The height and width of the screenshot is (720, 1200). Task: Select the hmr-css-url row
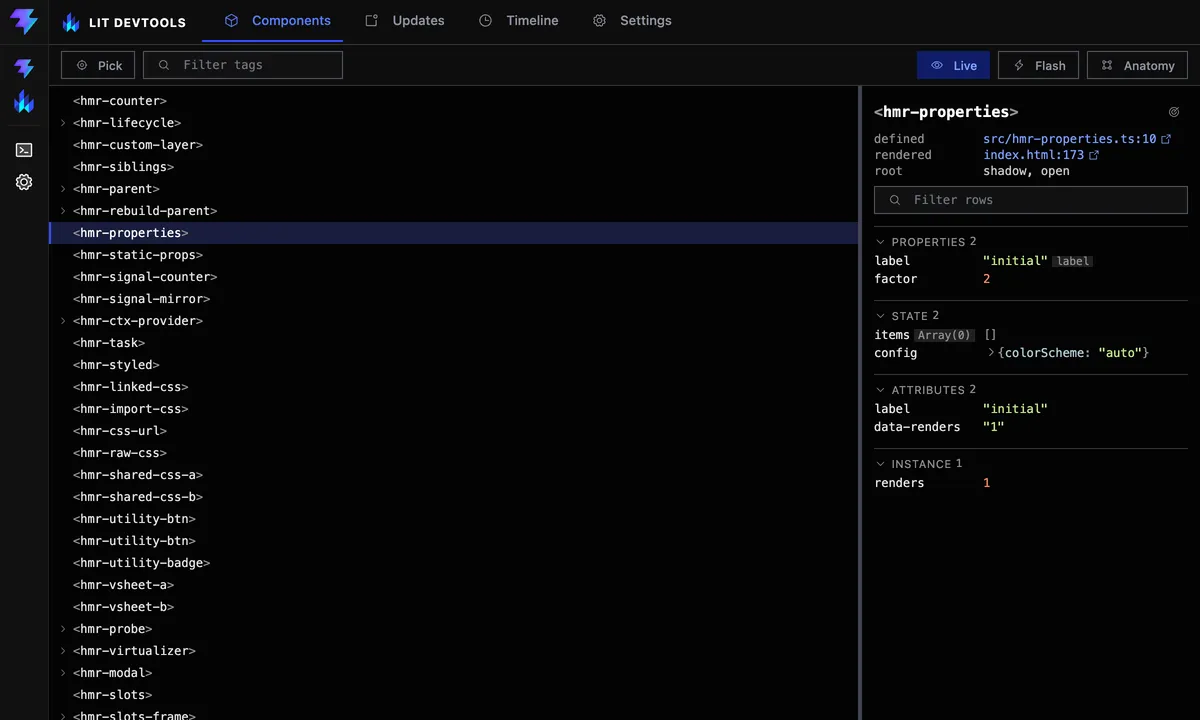coord(454,431)
